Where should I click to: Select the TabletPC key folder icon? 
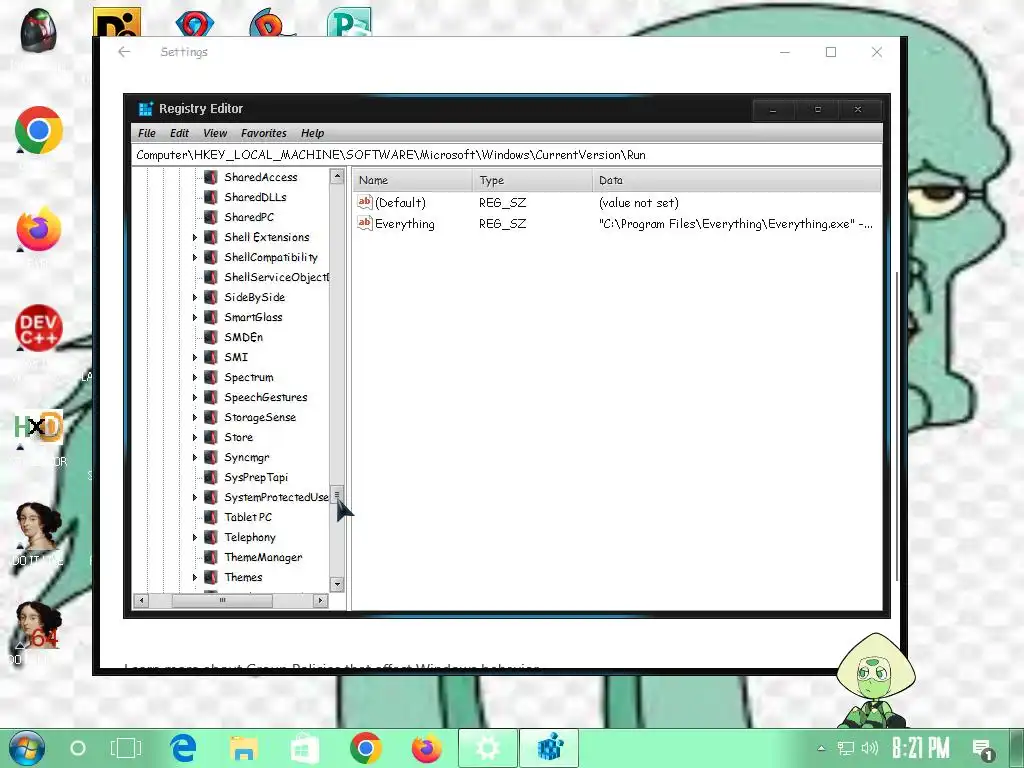coord(211,517)
